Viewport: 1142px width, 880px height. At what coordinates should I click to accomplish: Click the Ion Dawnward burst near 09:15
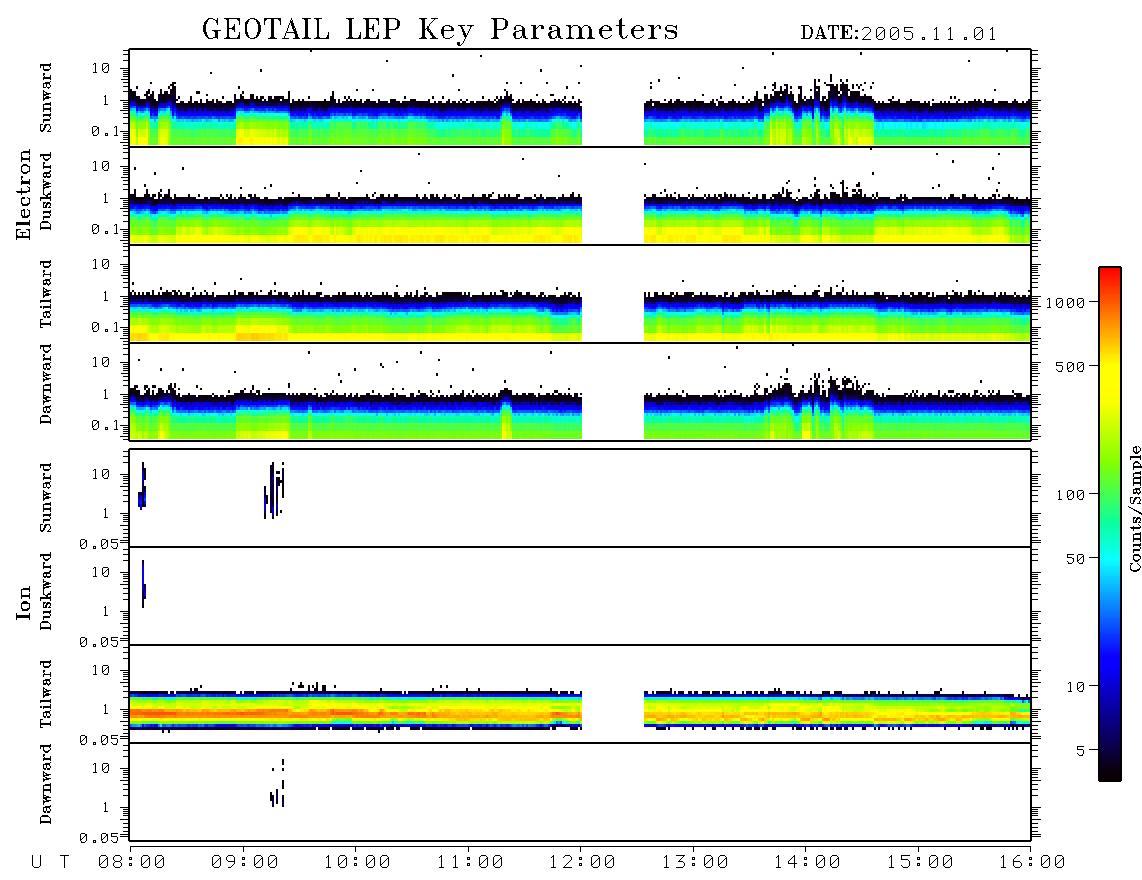[x=277, y=784]
